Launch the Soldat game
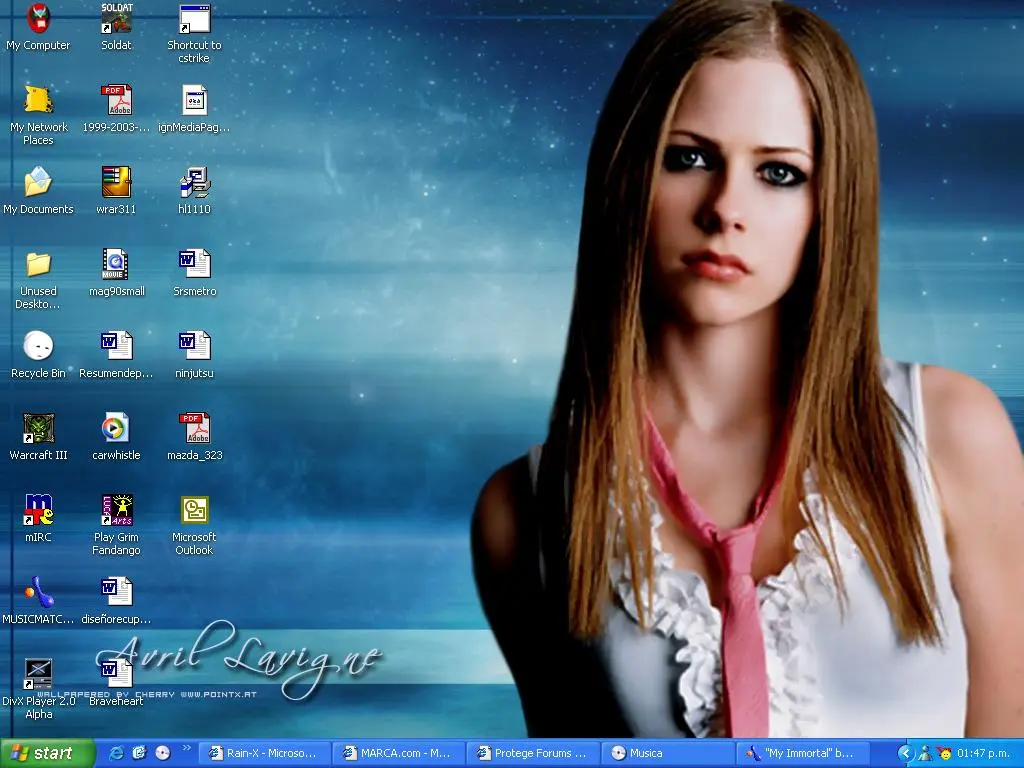1024x768 pixels. [x=117, y=20]
